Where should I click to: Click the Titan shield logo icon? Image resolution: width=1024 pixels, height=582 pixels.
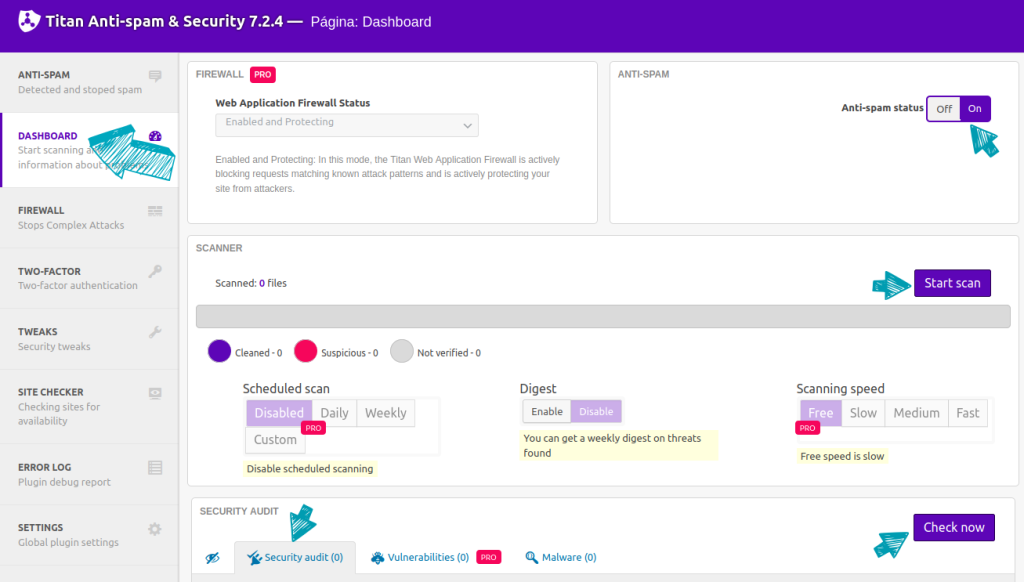(x=29, y=21)
